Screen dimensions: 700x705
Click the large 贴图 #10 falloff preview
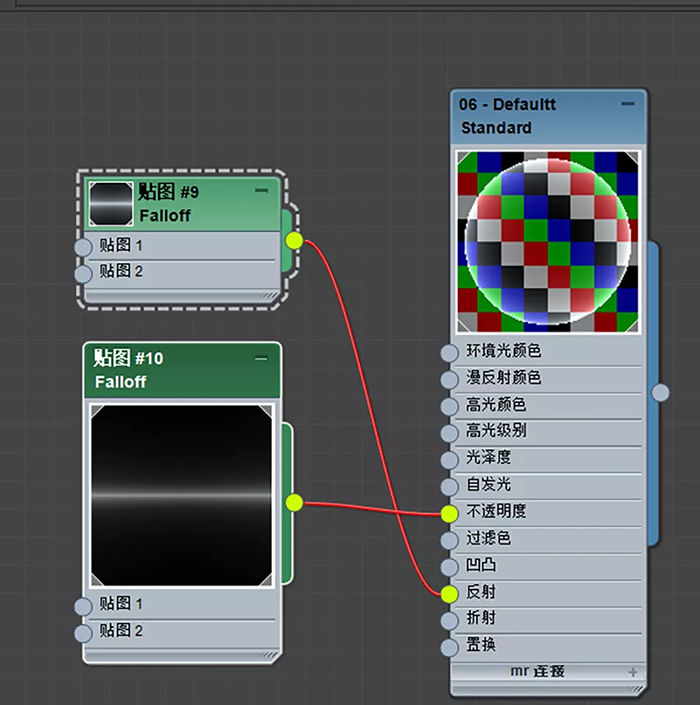pyautogui.click(x=182, y=495)
